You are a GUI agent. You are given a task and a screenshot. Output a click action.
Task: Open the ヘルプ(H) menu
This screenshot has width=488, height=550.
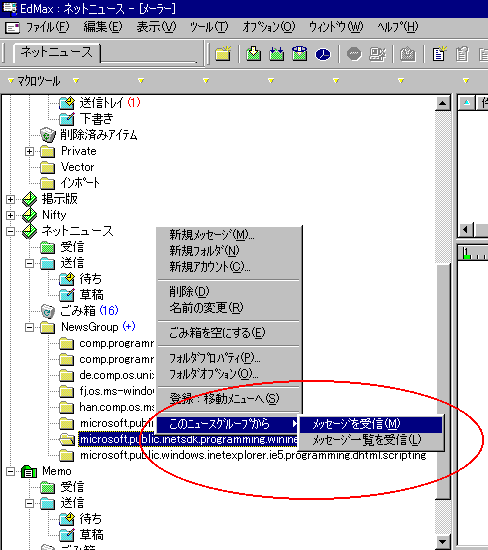coord(398,27)
